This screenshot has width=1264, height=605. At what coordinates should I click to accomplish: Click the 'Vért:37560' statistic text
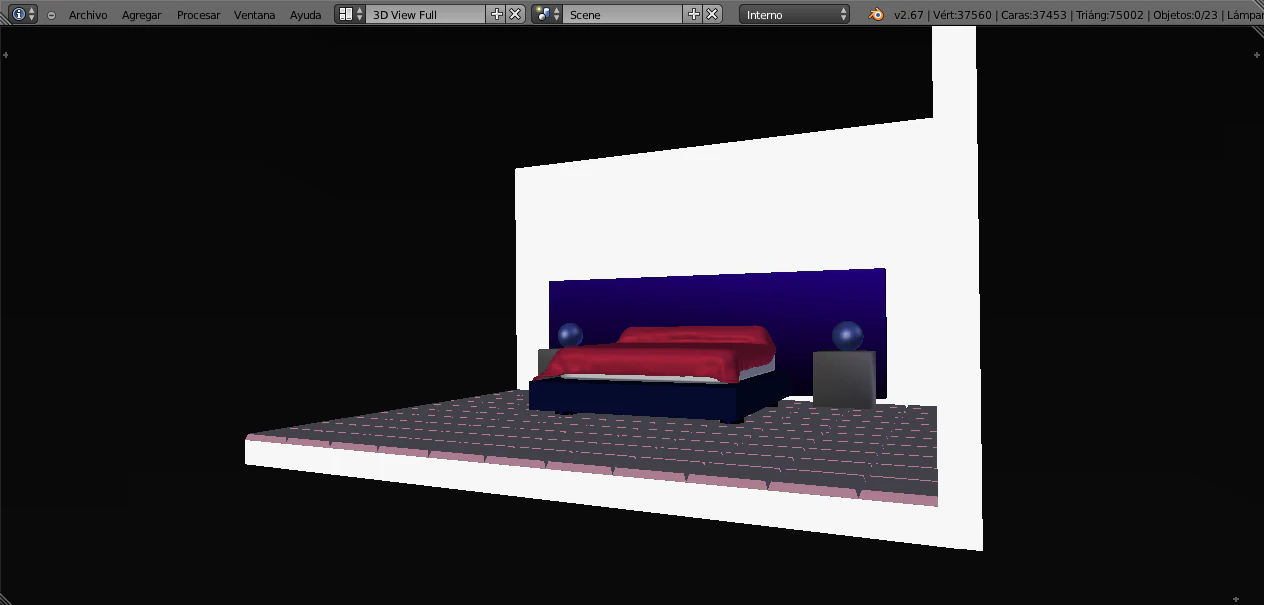(962, 15)
